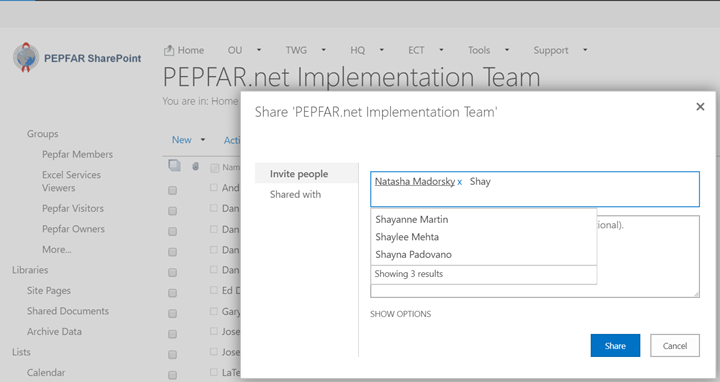Open Excel Services Viewers group
Viewport: 720px width, 382px height.
coord(71,181)
